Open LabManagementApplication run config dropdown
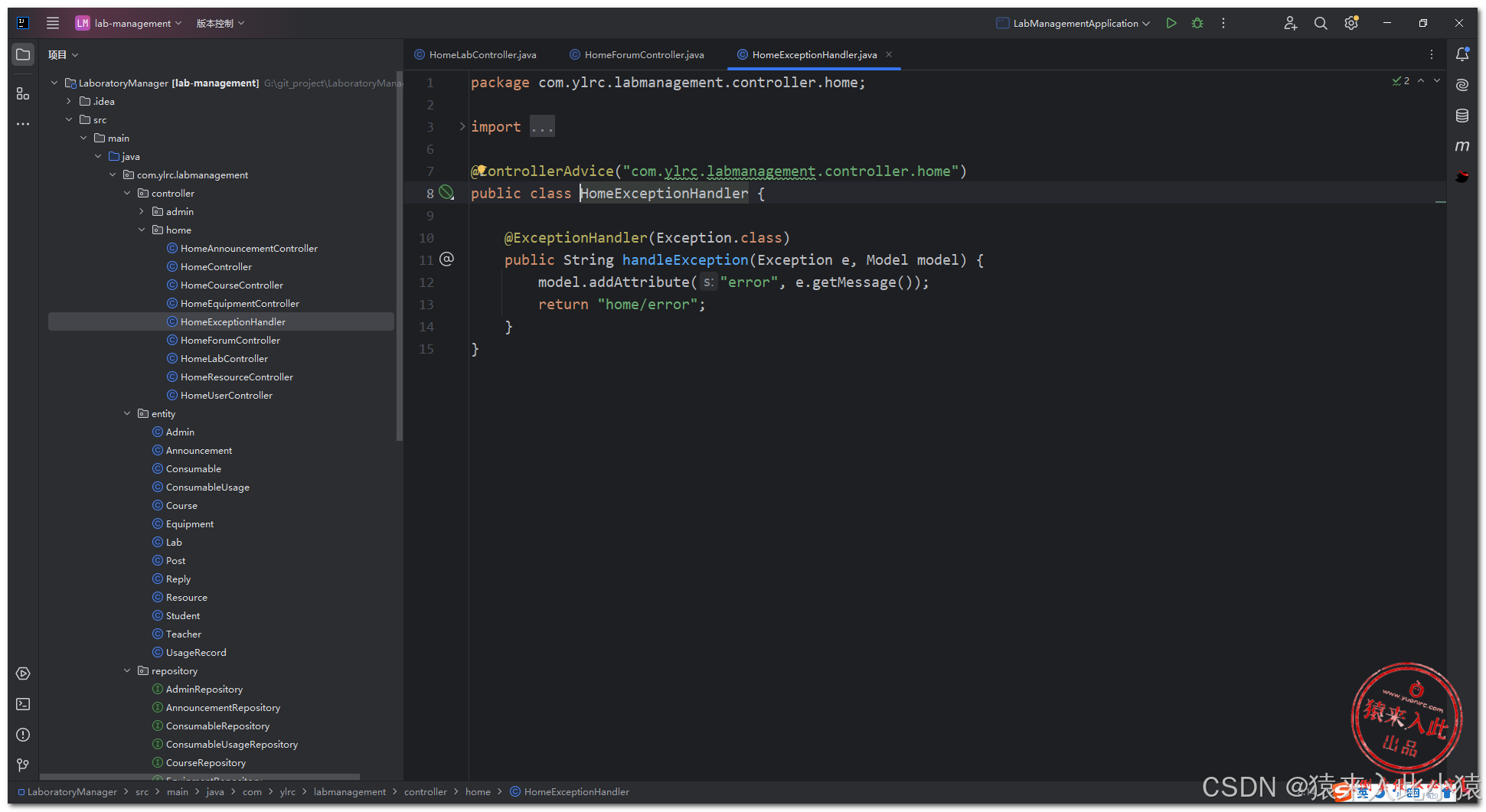This screenshot has width=1486, height=812. (x=1073, y=23)
